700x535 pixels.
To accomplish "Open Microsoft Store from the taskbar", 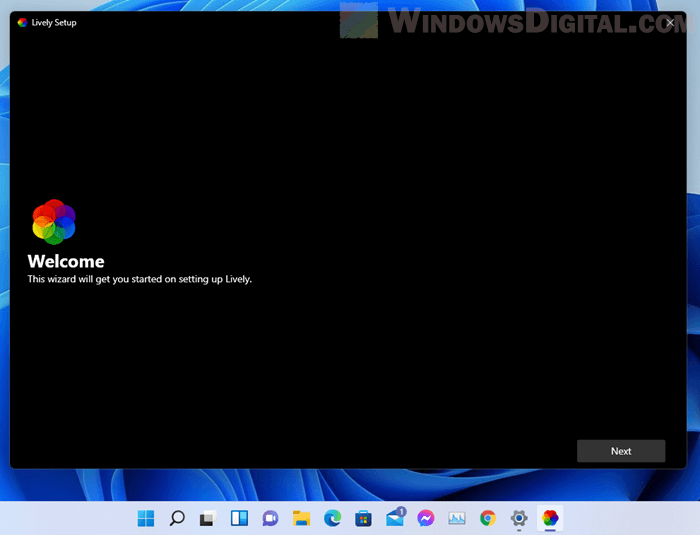I will (x=363, y=518).
